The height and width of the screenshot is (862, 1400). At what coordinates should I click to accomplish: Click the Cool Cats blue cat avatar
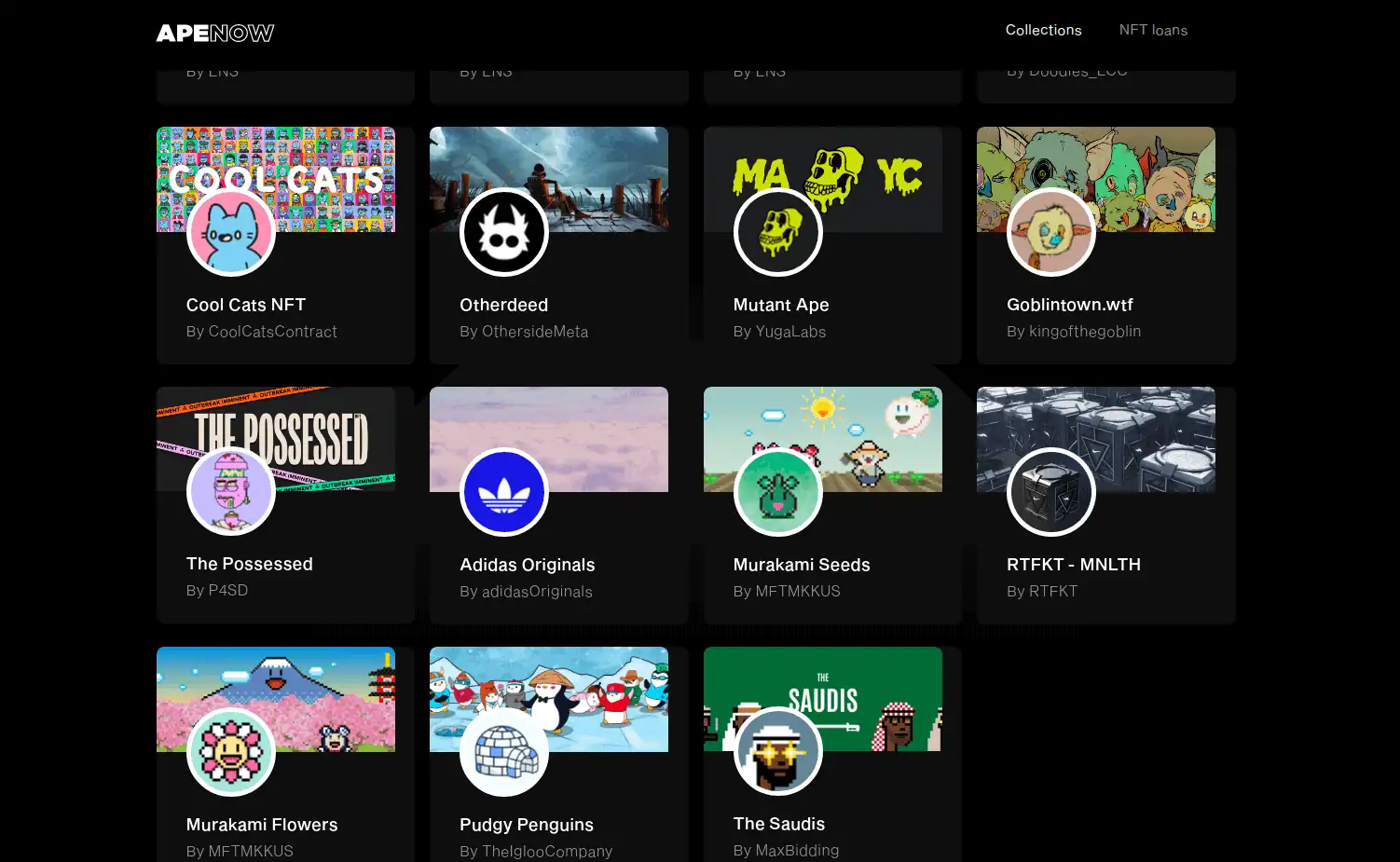tap(231, 232)
